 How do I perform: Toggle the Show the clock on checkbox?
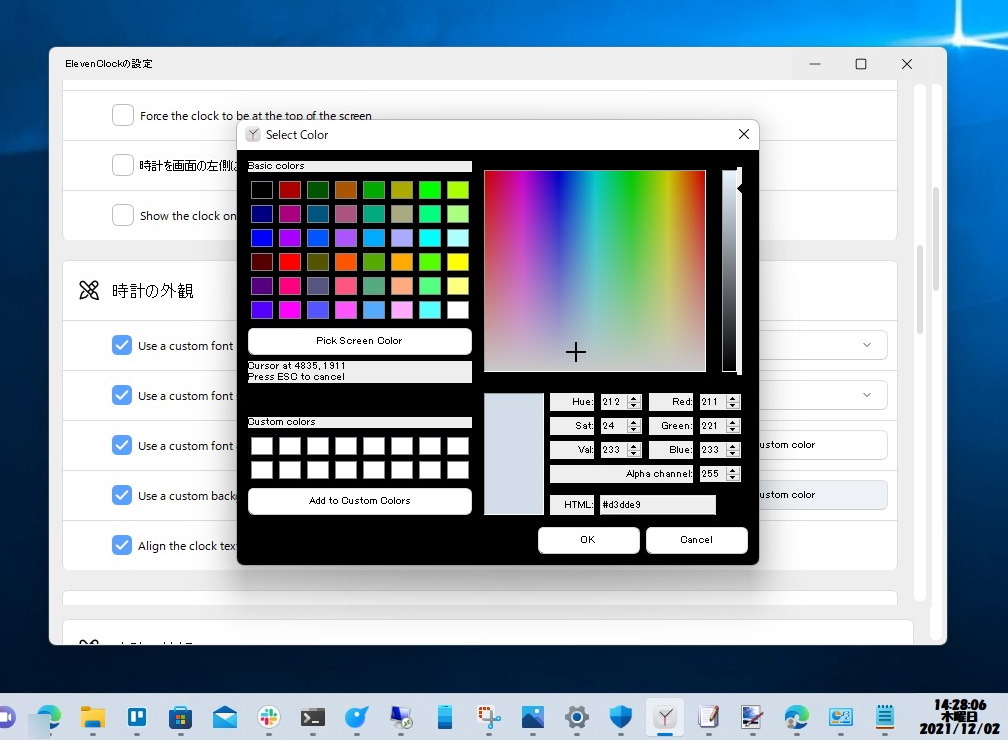123,215
